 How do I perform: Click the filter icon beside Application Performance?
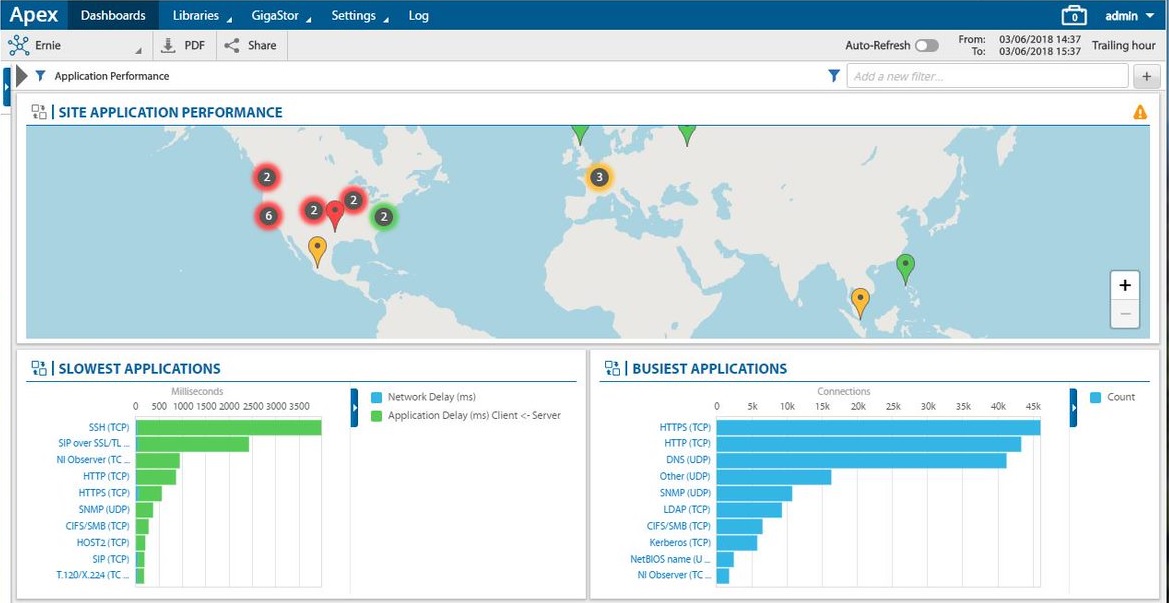[x=40, y=75]
